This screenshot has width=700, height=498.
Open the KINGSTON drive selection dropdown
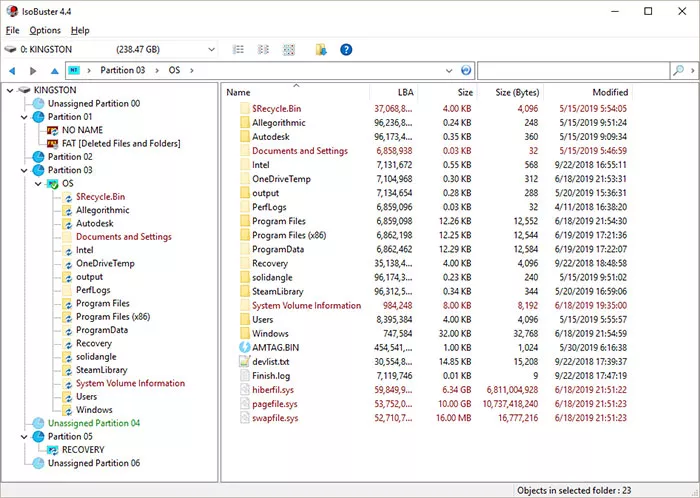(212, 50)
